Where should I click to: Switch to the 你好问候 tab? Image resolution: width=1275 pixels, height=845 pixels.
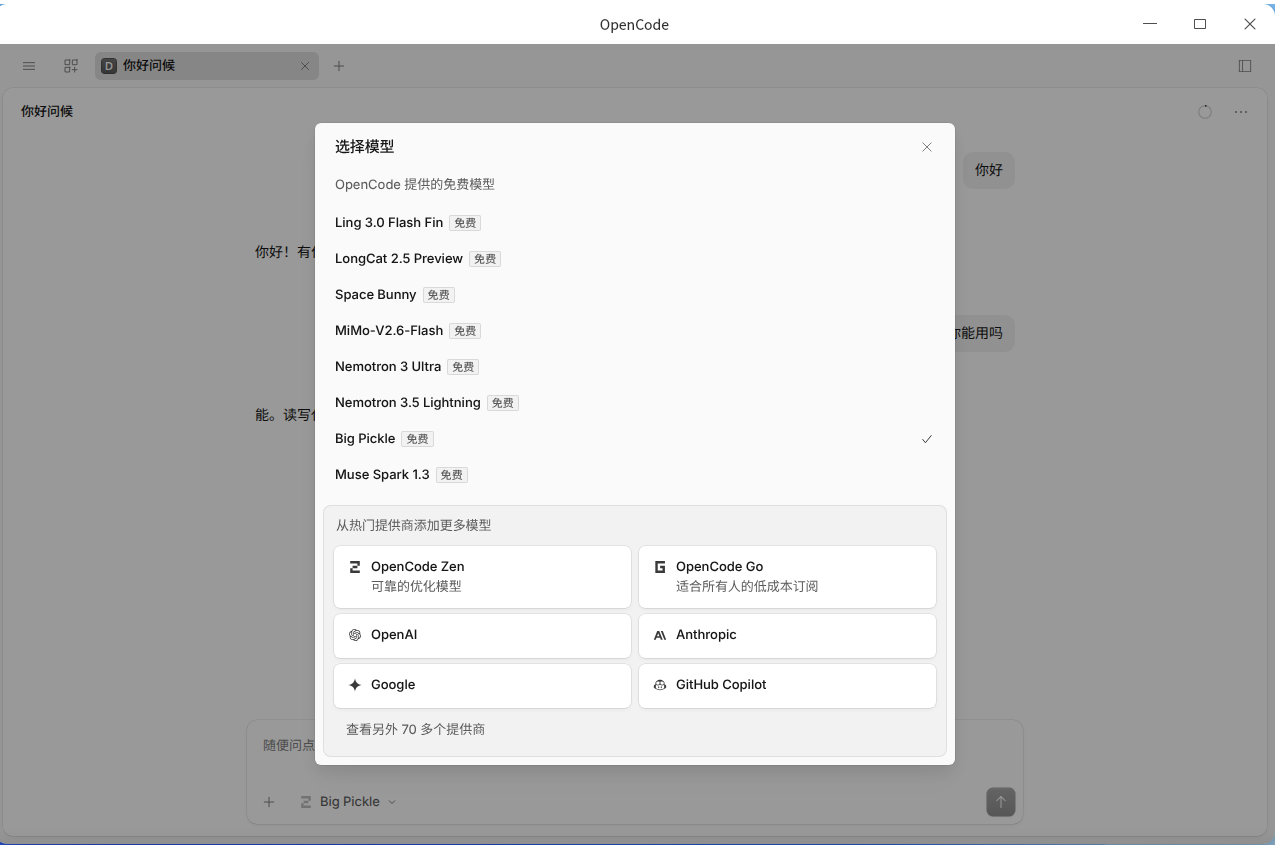tap(207, 66)
